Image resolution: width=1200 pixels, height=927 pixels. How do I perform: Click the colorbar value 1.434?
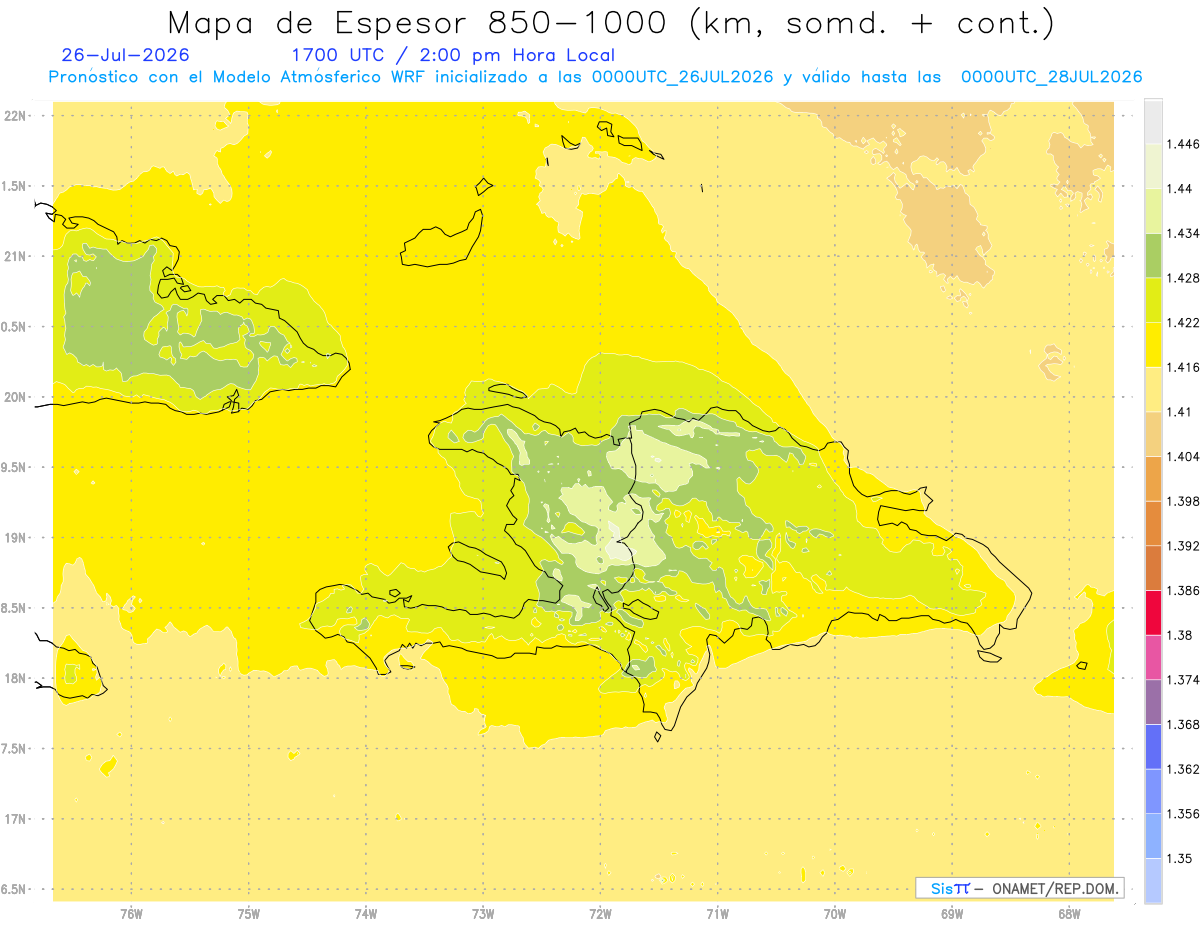pos(1185,233)
